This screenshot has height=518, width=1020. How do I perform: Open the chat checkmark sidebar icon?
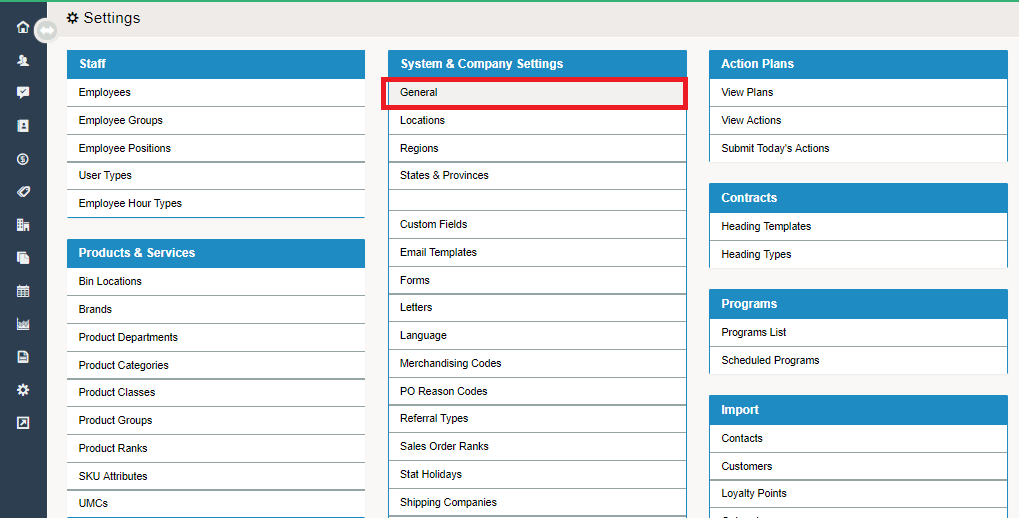pyautogui.click(x=23, y=93)
